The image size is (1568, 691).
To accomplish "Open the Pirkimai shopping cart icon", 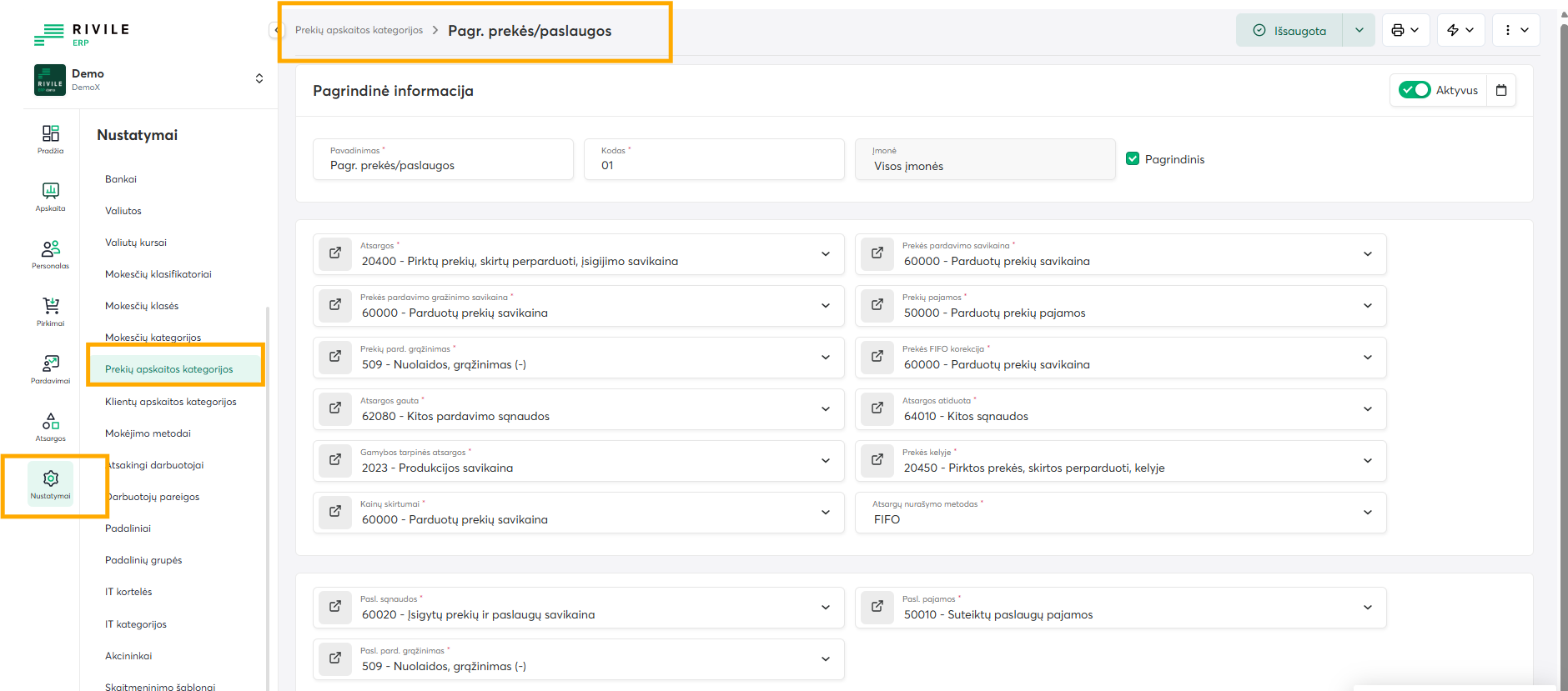I will (50, 311).
